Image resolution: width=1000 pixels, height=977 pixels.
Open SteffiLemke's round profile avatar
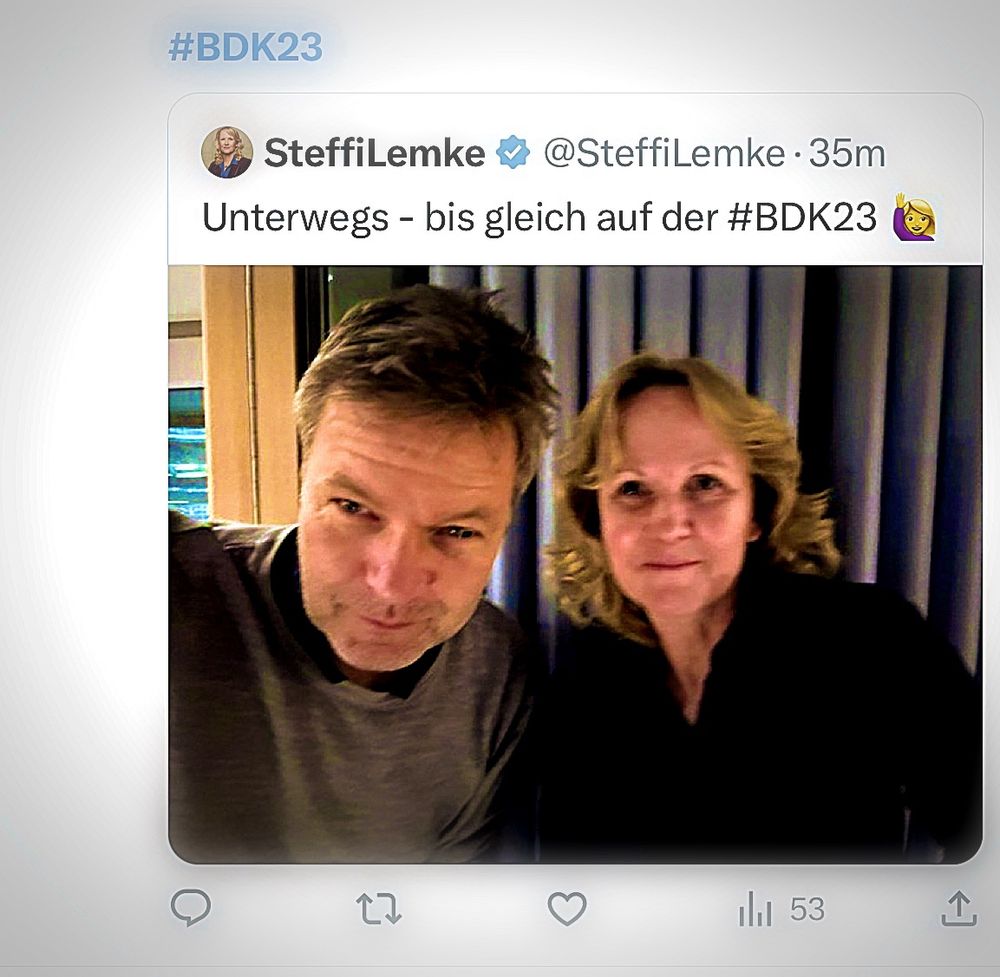(x=227, y=152)
